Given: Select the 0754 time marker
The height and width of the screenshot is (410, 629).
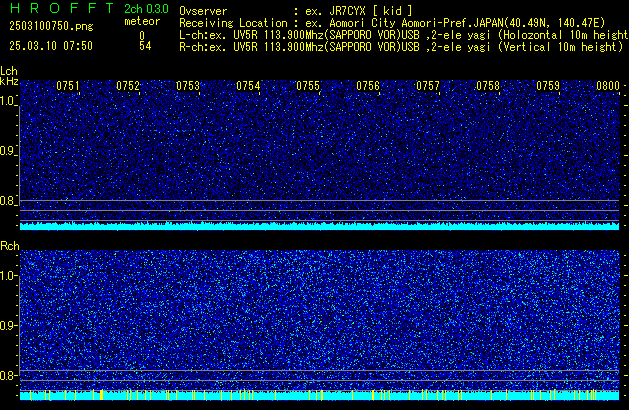Looking at the screenshot, I should (248, 86).
